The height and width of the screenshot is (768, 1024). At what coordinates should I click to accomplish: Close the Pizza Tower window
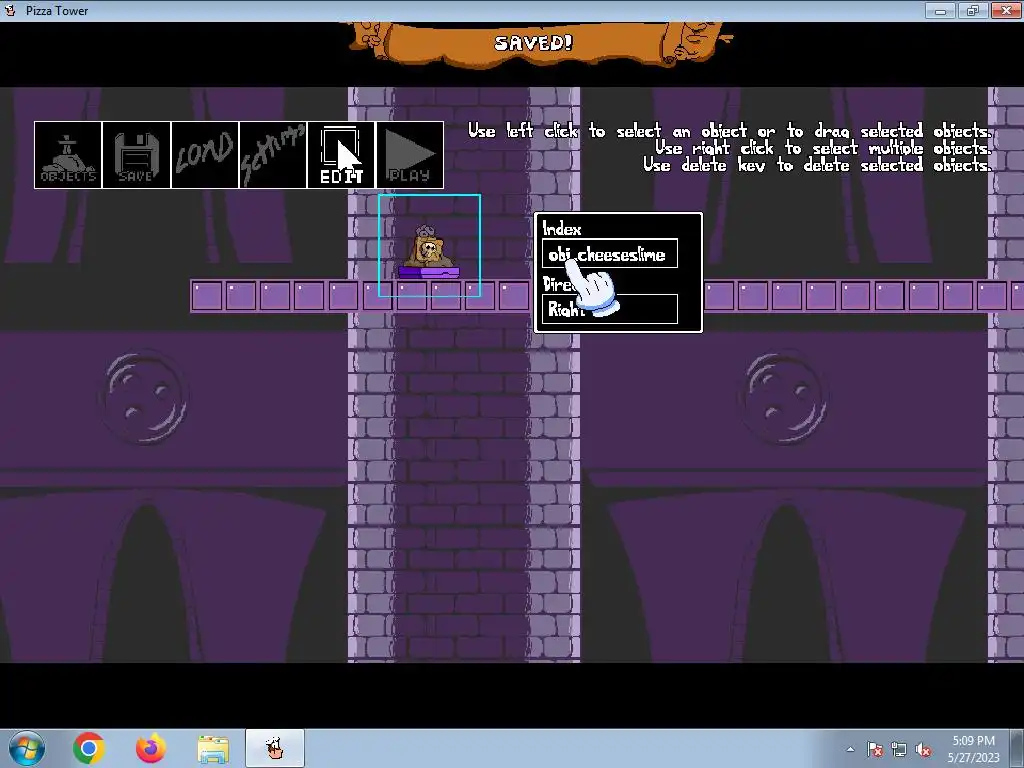(x=1006, y=10)
